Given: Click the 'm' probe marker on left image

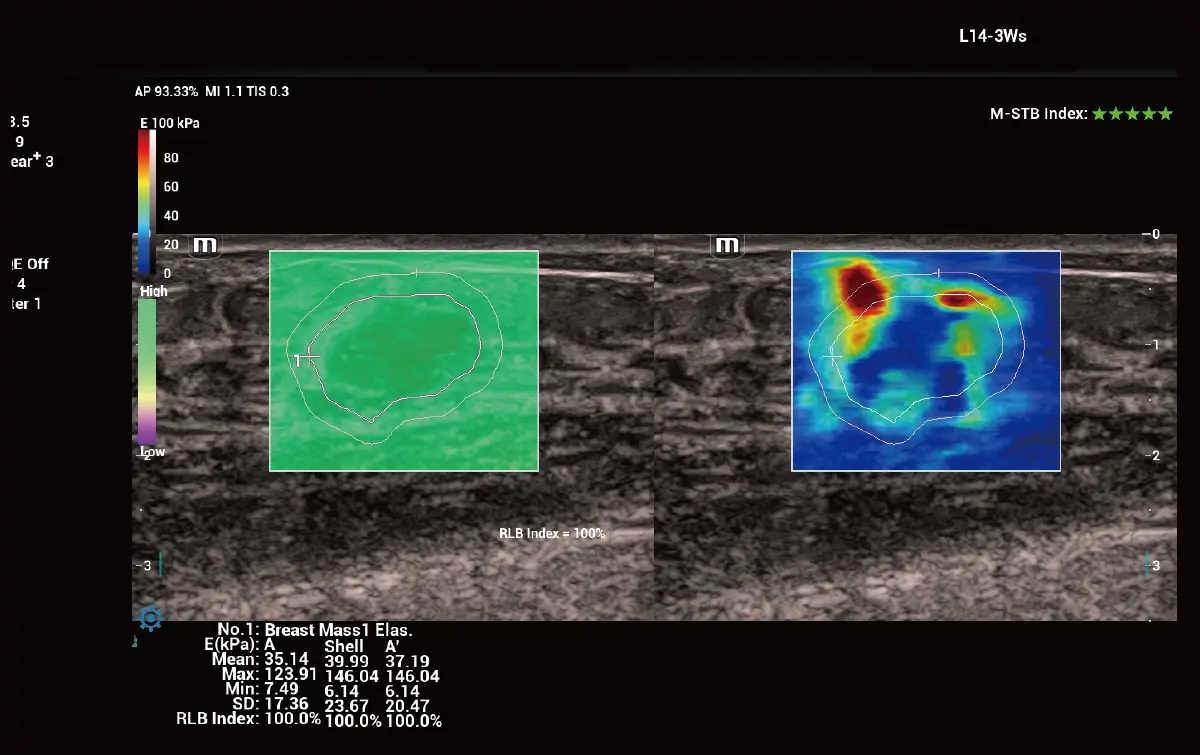Looking at the screenshot, I should point(205,245).
